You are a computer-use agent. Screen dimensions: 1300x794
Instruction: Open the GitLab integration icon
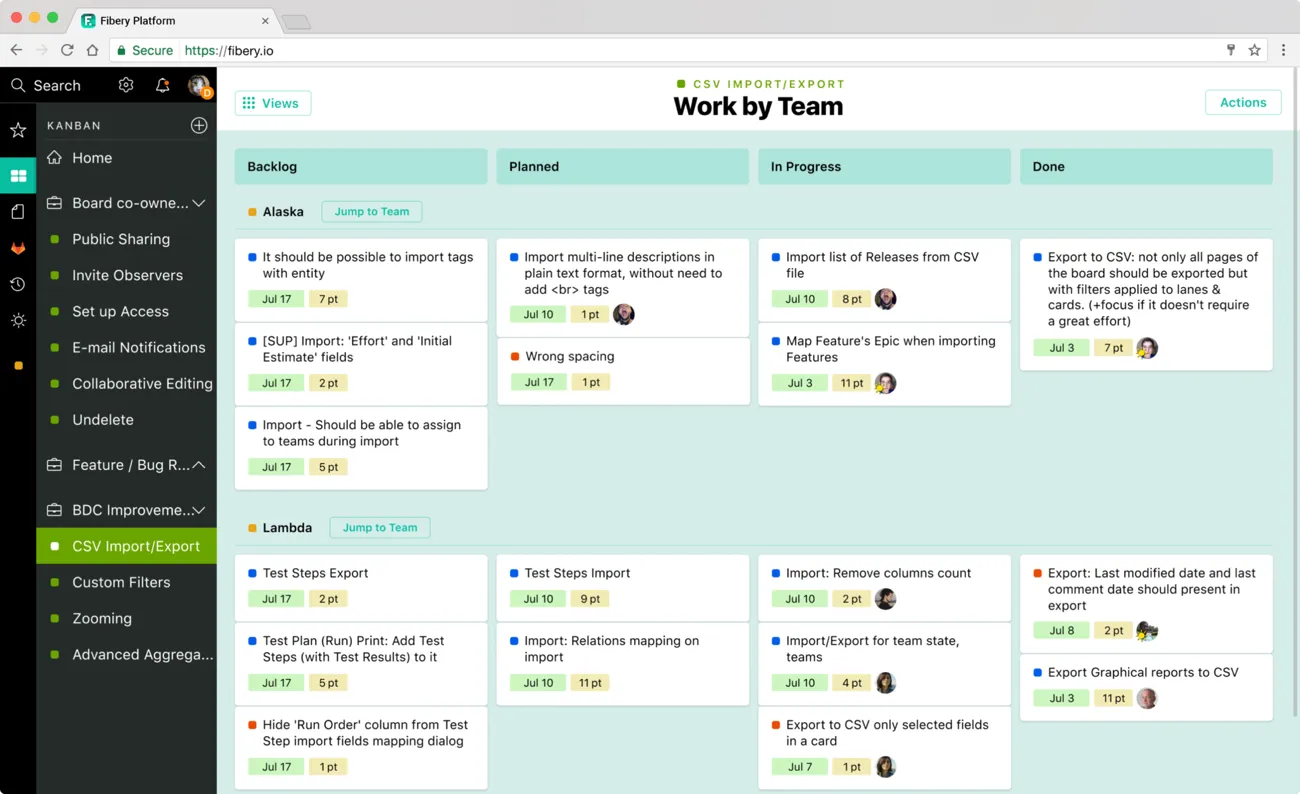click(17, 248)
